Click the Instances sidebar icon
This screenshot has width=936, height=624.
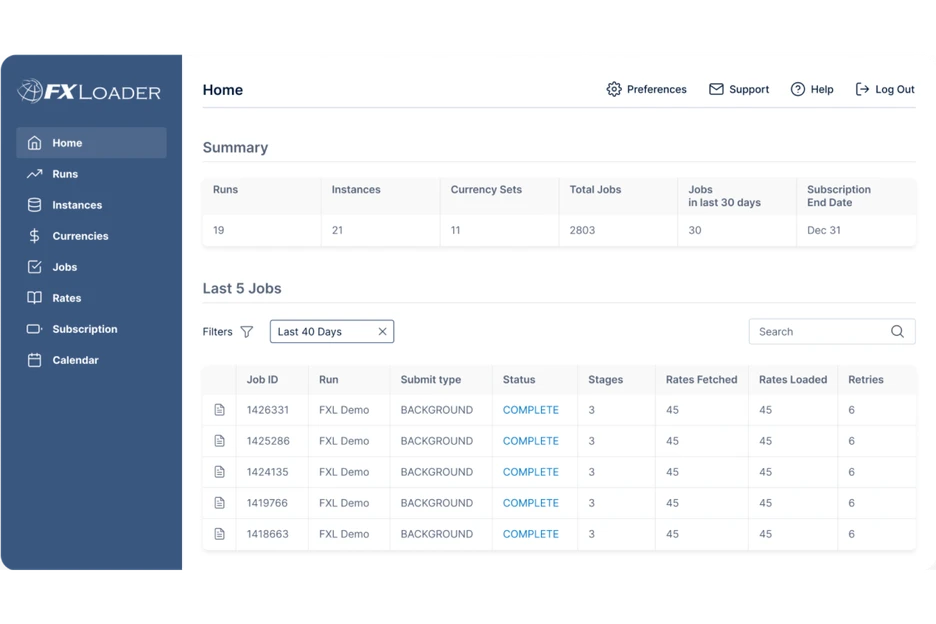tap(35, 204)
